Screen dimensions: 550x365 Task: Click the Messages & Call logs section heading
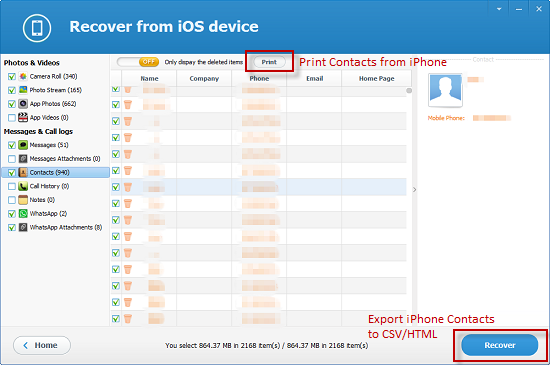38,131
